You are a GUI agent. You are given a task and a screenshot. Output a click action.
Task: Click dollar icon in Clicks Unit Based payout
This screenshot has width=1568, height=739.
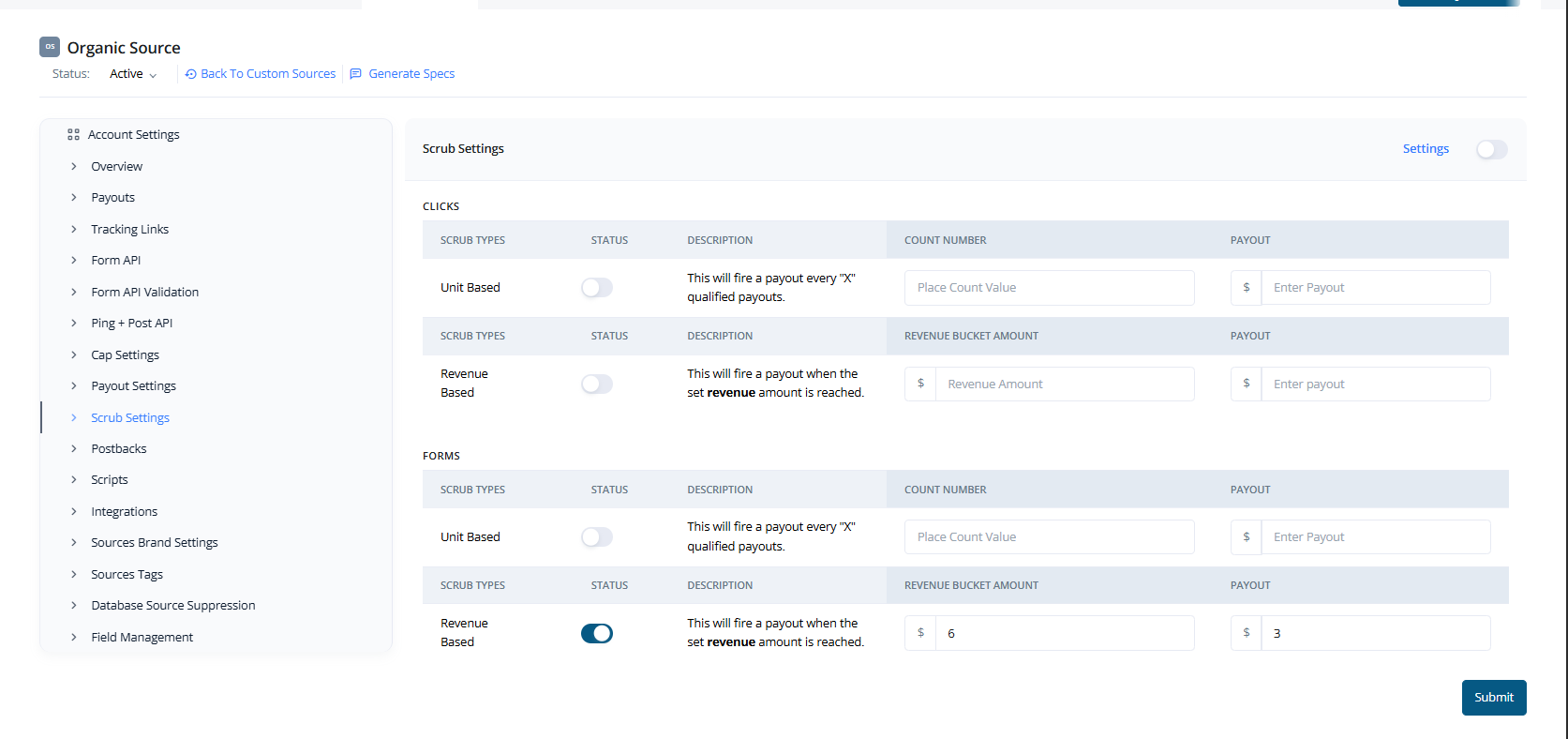pos(1247,288)
